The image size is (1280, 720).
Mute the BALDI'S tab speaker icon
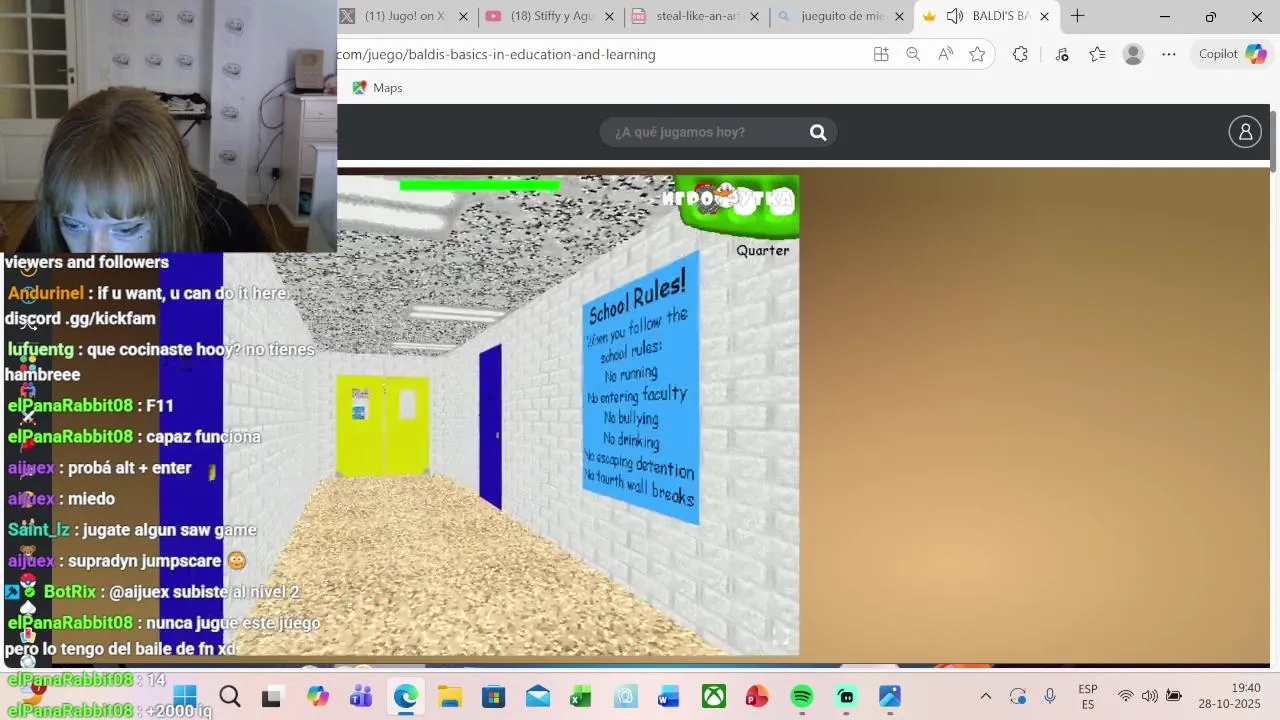pyautogui.click(x=955, y=16)
